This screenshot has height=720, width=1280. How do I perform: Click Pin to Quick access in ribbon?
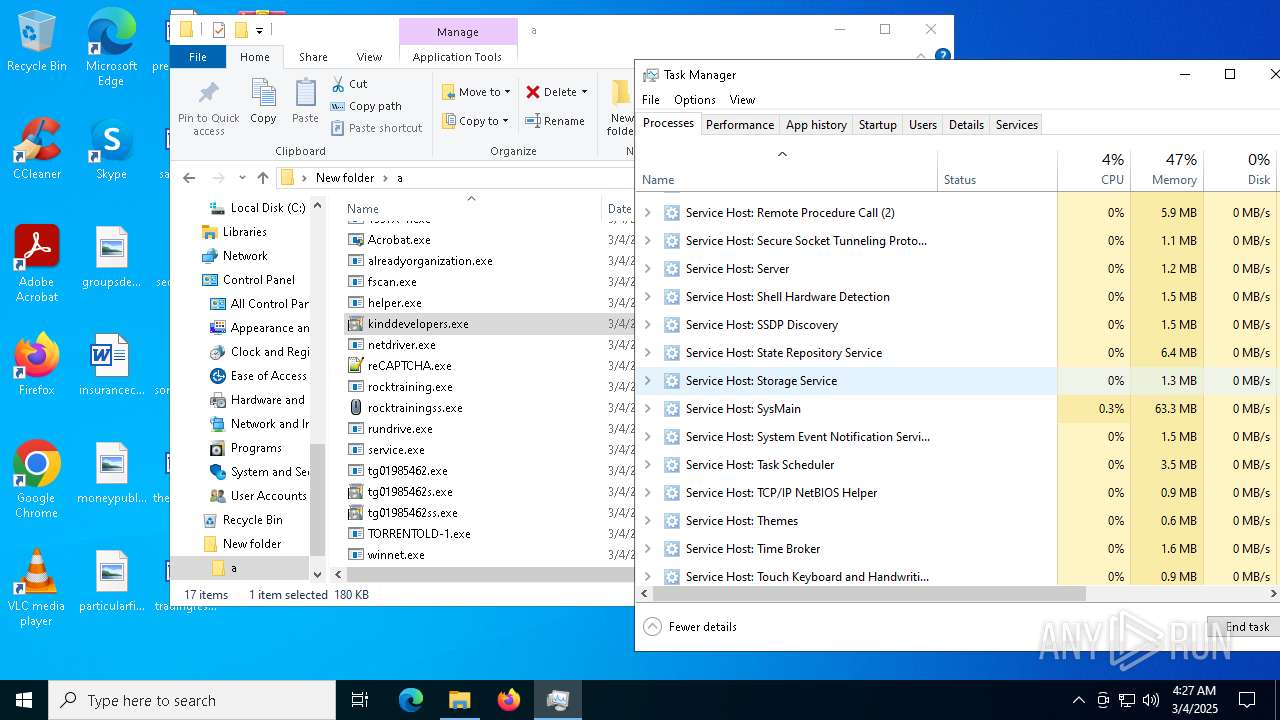(x=209, y=108)
